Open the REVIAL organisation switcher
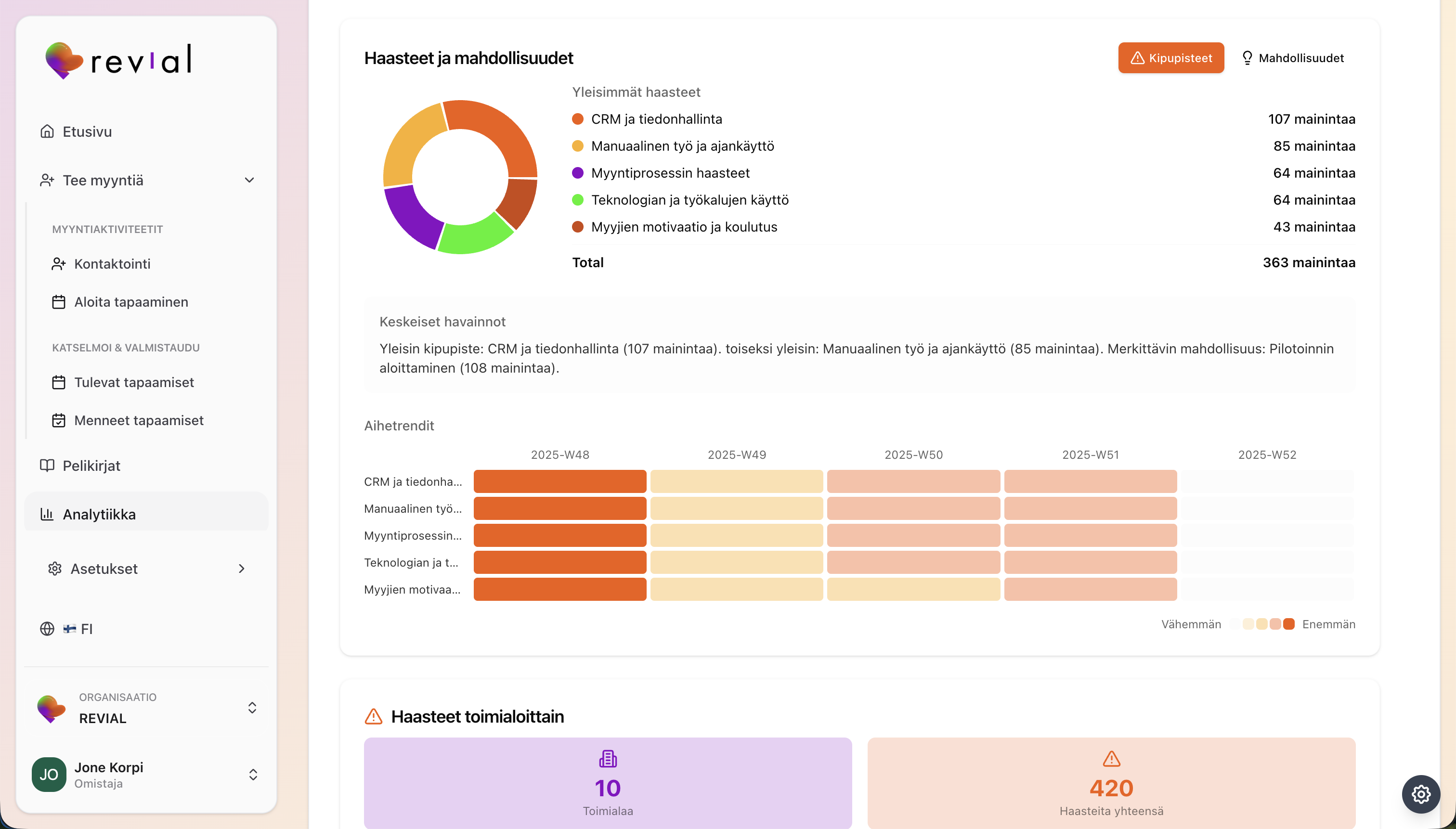Screen dimensions: 1456x829 pyautogui.click(x=252, y=708)
